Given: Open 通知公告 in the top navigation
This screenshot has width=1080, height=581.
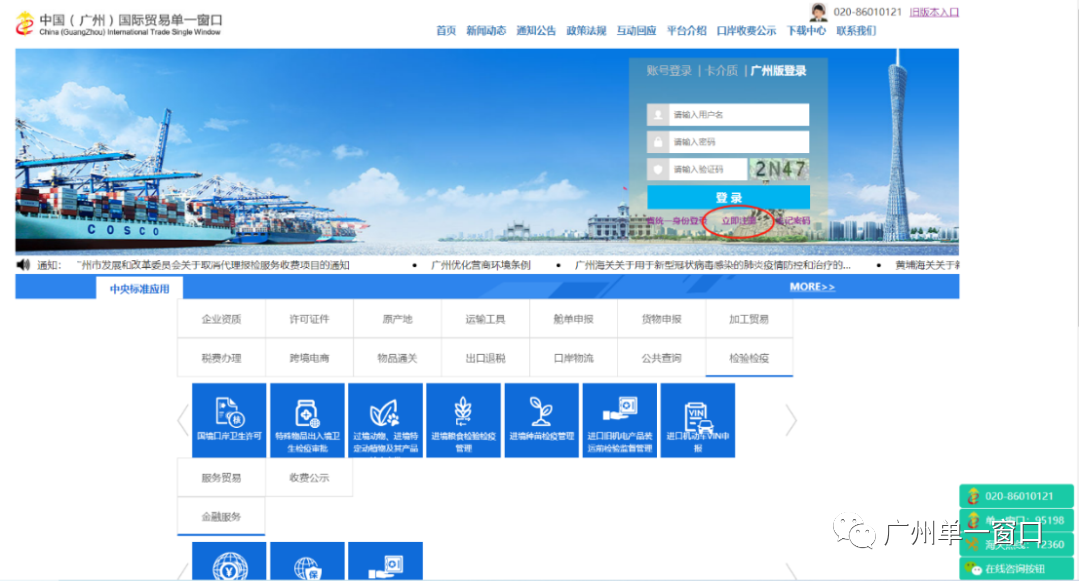Looking at the screenshot, I should (536, 30).
